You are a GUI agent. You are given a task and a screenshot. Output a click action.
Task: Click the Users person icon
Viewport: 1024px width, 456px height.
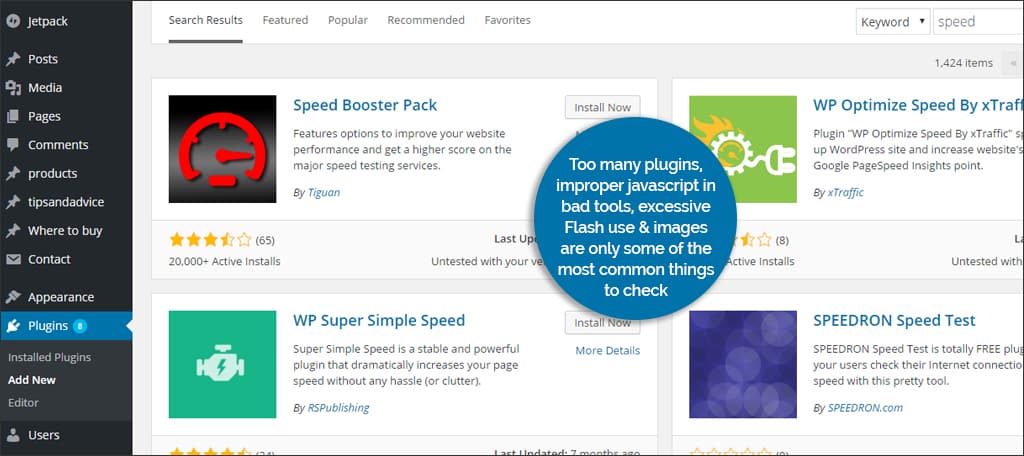13,435
